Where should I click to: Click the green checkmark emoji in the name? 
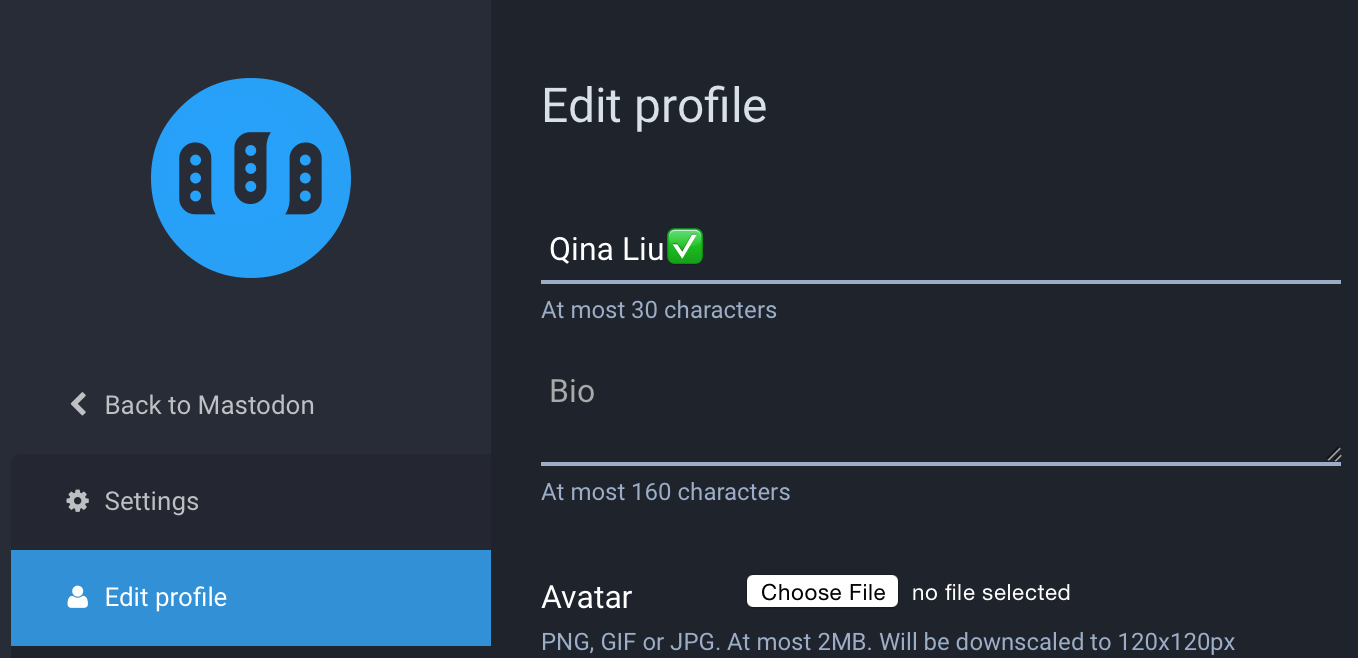pos(685,247)
